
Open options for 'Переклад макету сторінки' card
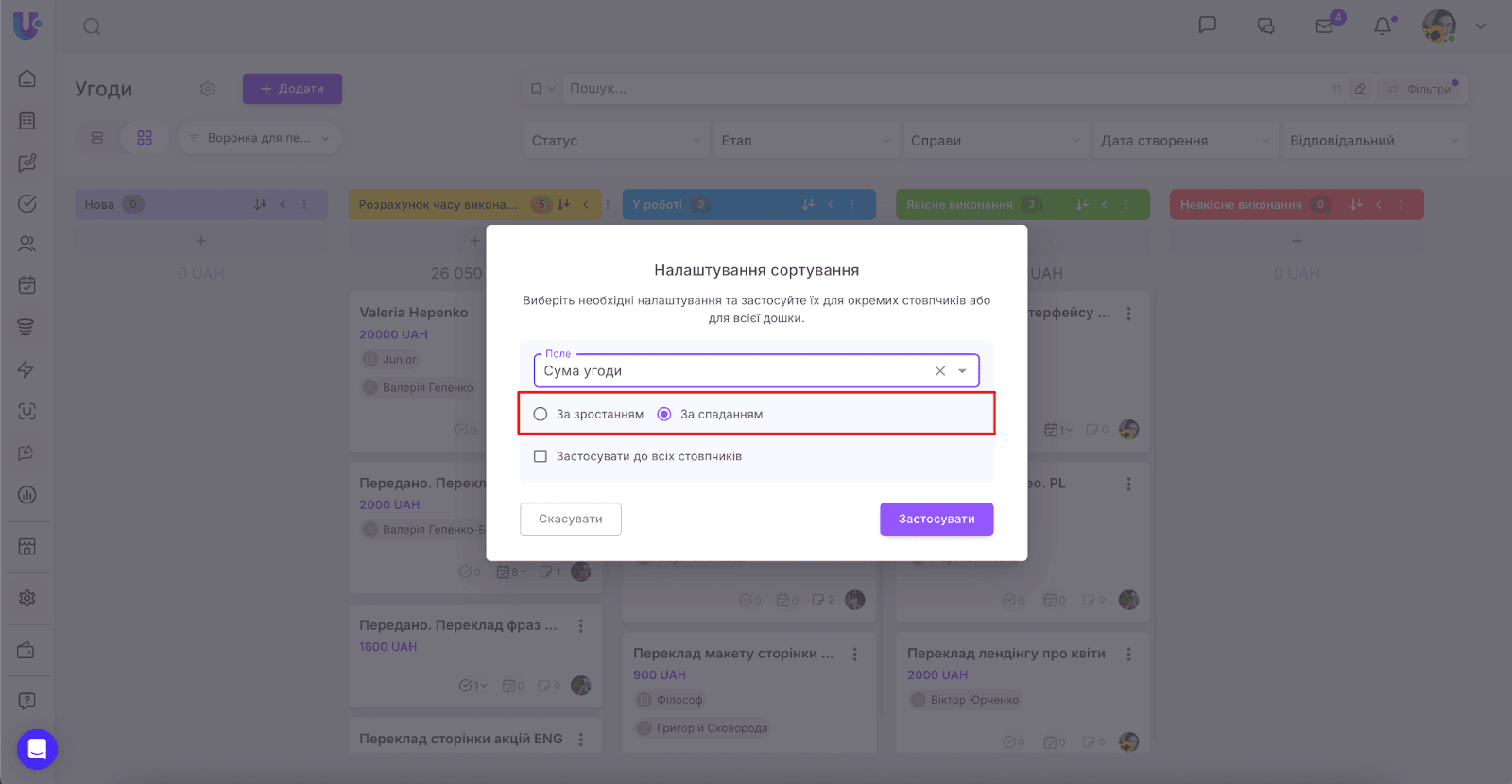[x=854, y=654]
